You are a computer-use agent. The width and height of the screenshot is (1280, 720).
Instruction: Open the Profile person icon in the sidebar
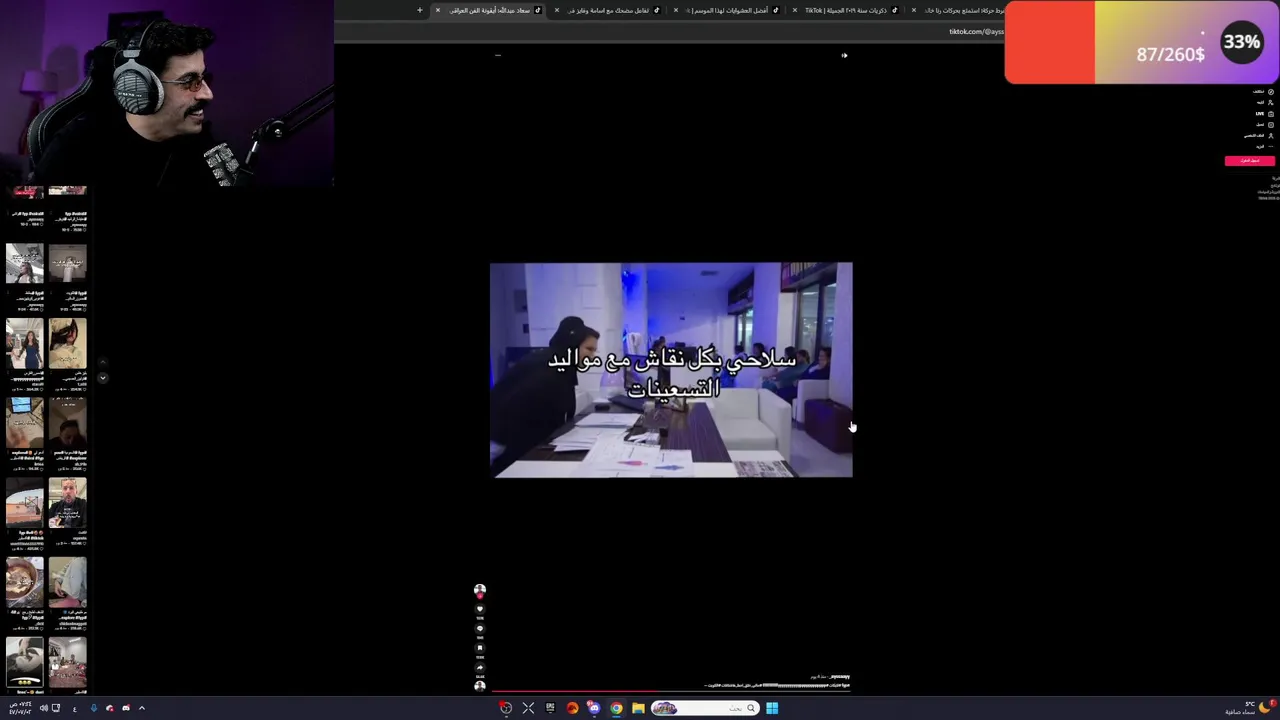(x=1270, y=135)
